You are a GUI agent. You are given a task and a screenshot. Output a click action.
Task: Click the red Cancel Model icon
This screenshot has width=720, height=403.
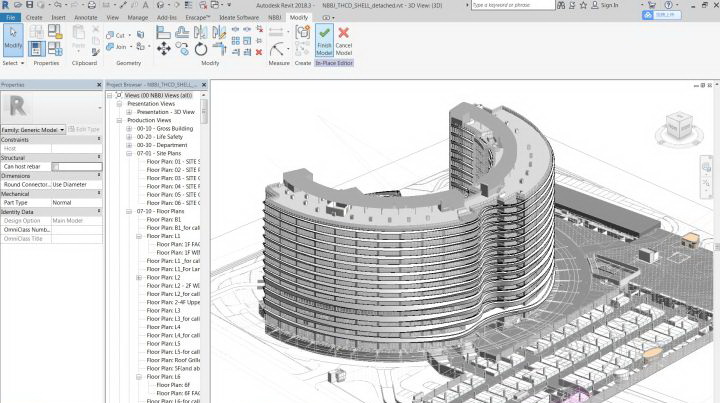click(343, 34)
